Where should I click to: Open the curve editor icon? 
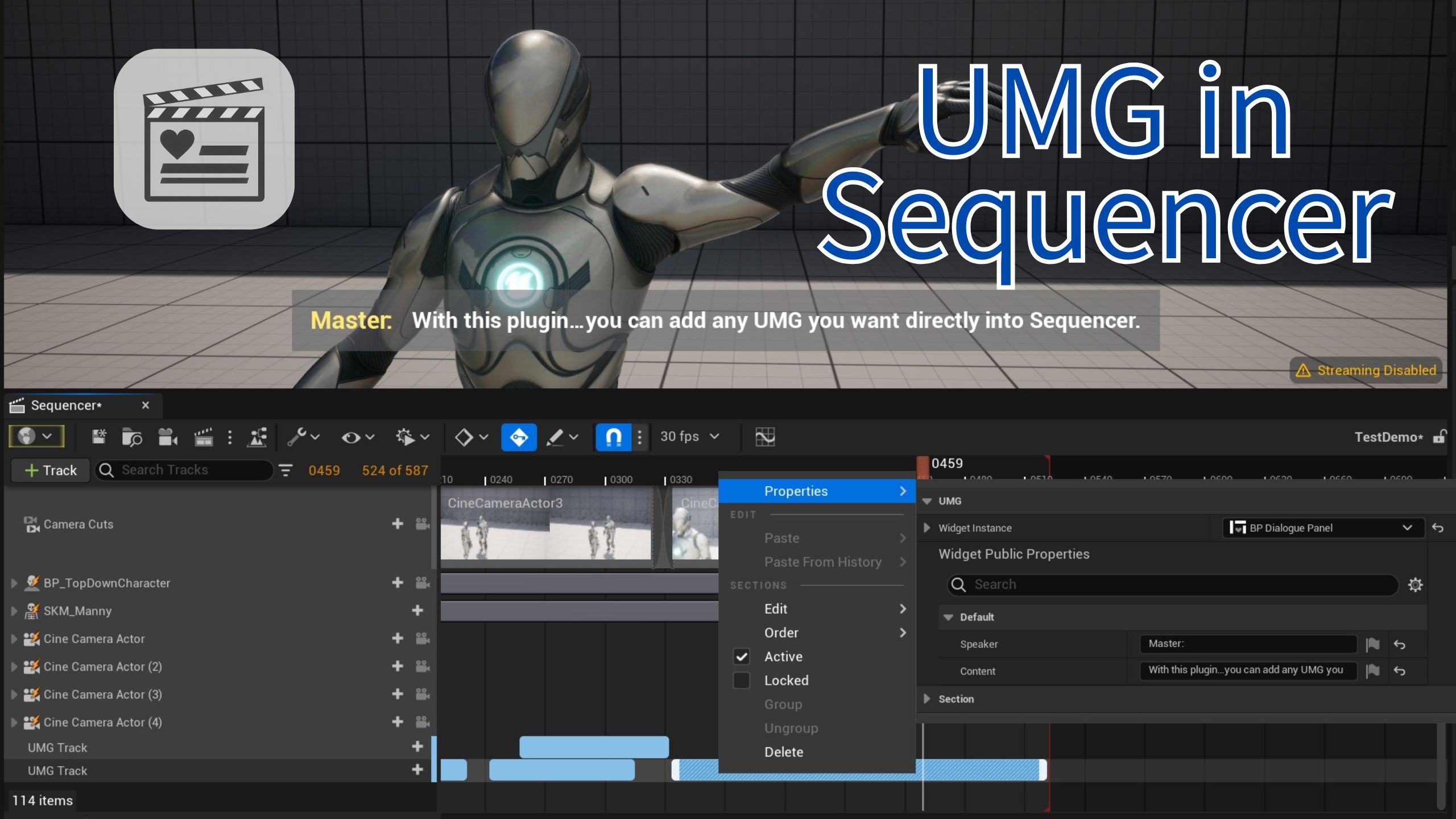tap(765, 437)
